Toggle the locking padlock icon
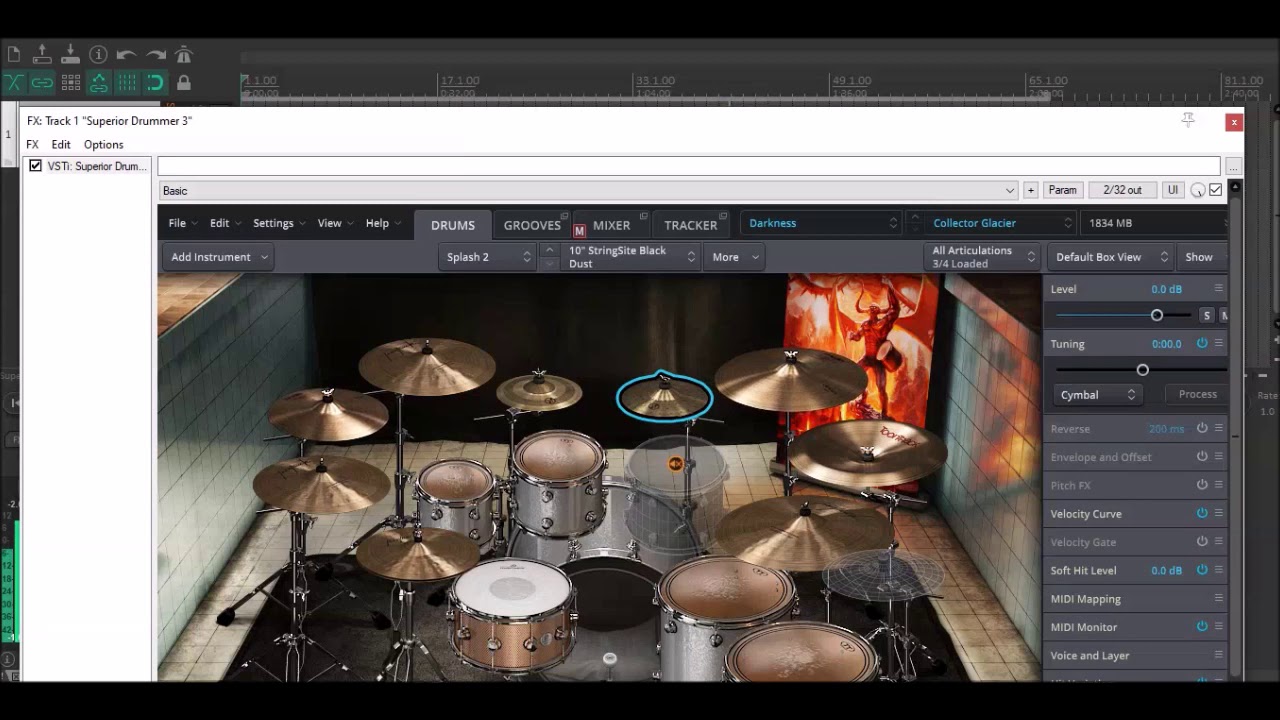Viewport: 1280px width, 720px height. click(183, 83)
